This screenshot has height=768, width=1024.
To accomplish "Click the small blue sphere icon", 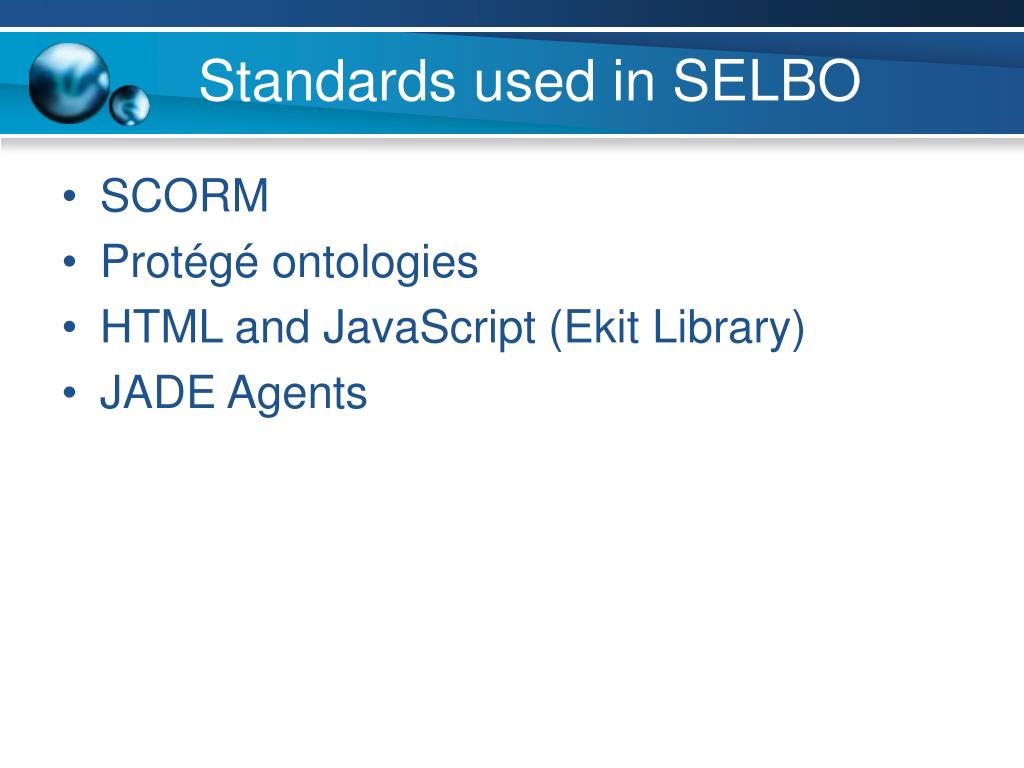I will tap(129, 105).
